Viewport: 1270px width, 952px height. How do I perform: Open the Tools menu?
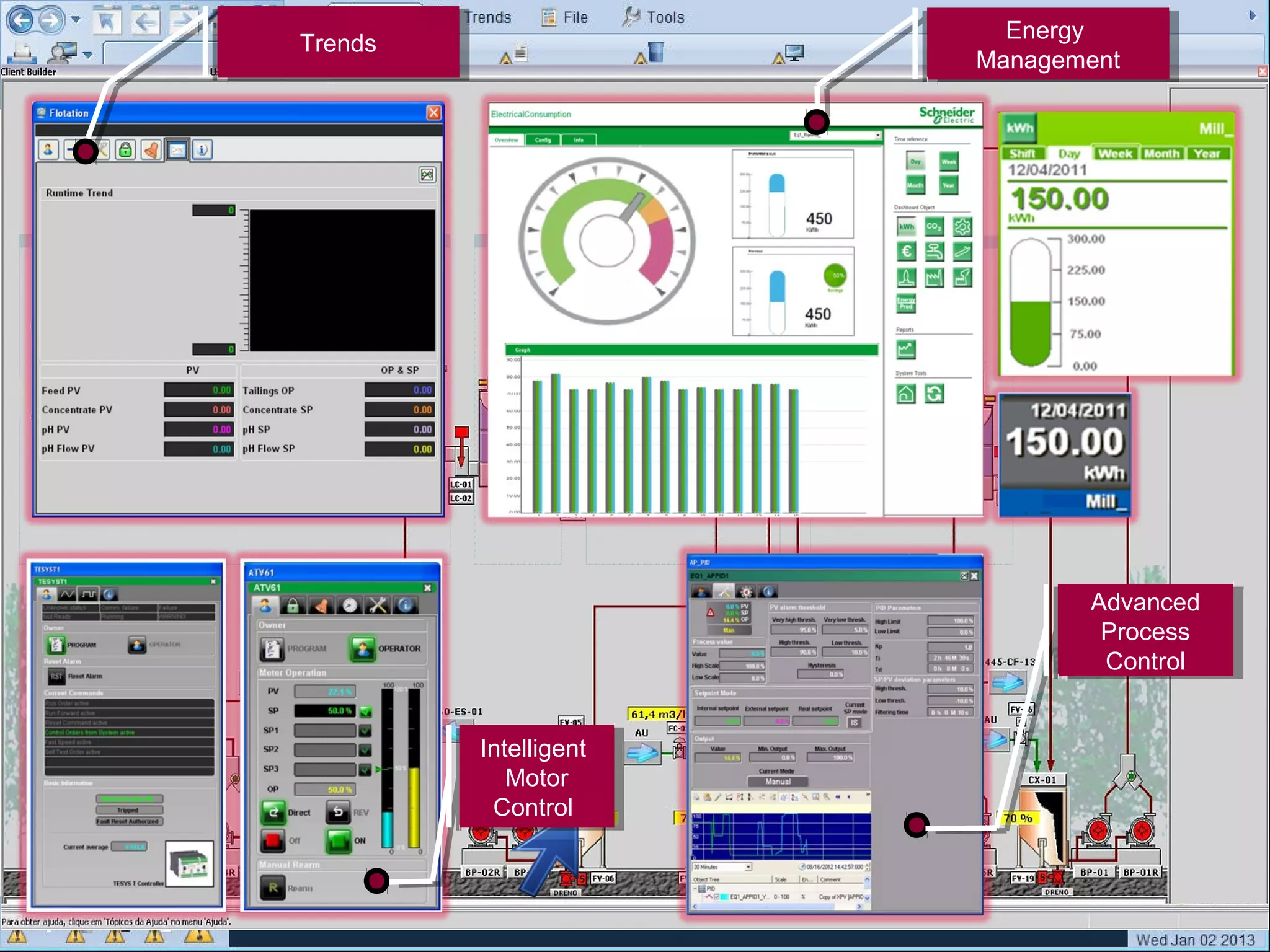tap(654, 17)
